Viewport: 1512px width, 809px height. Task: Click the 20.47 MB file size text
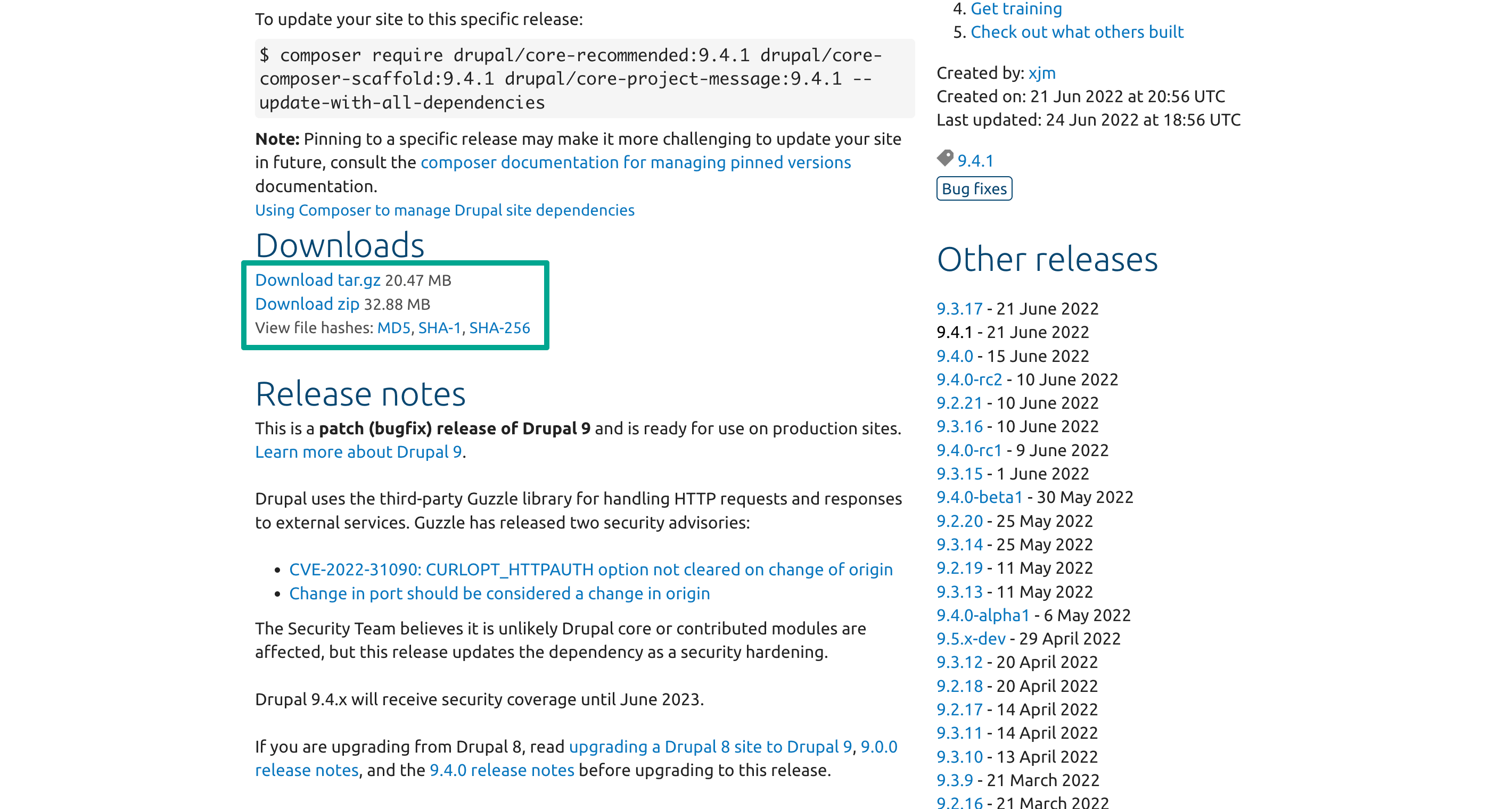[x=418, y=280]
